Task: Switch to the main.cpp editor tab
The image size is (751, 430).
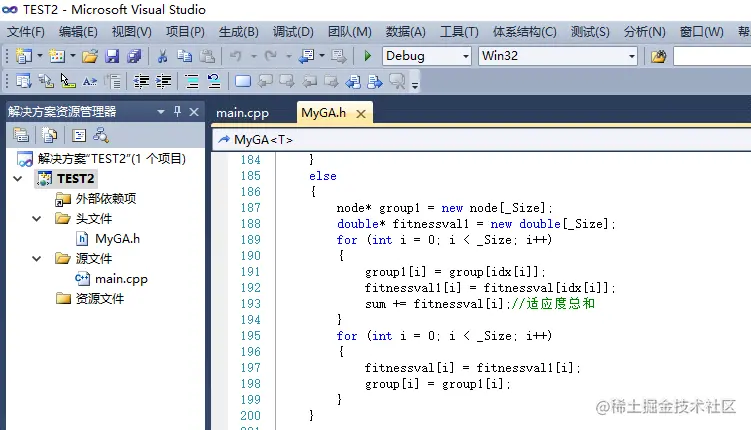Action: click(x=242, y=113)
